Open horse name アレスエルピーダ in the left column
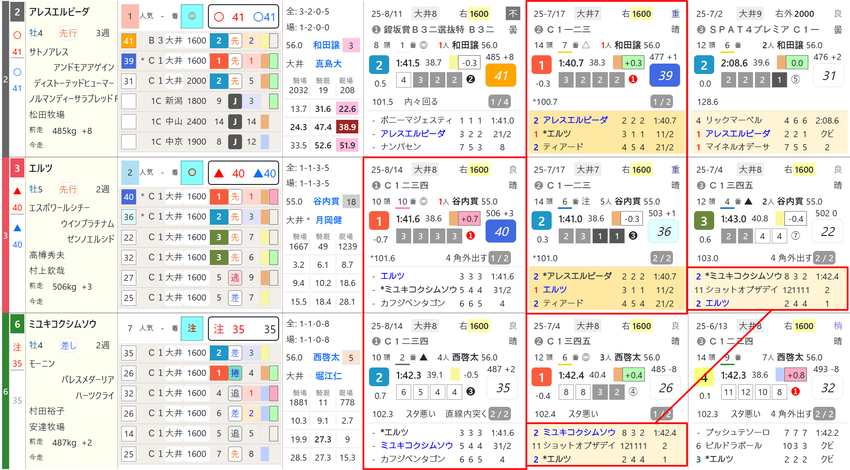Screen dimensions: 850x470 (x=59, y=12)
